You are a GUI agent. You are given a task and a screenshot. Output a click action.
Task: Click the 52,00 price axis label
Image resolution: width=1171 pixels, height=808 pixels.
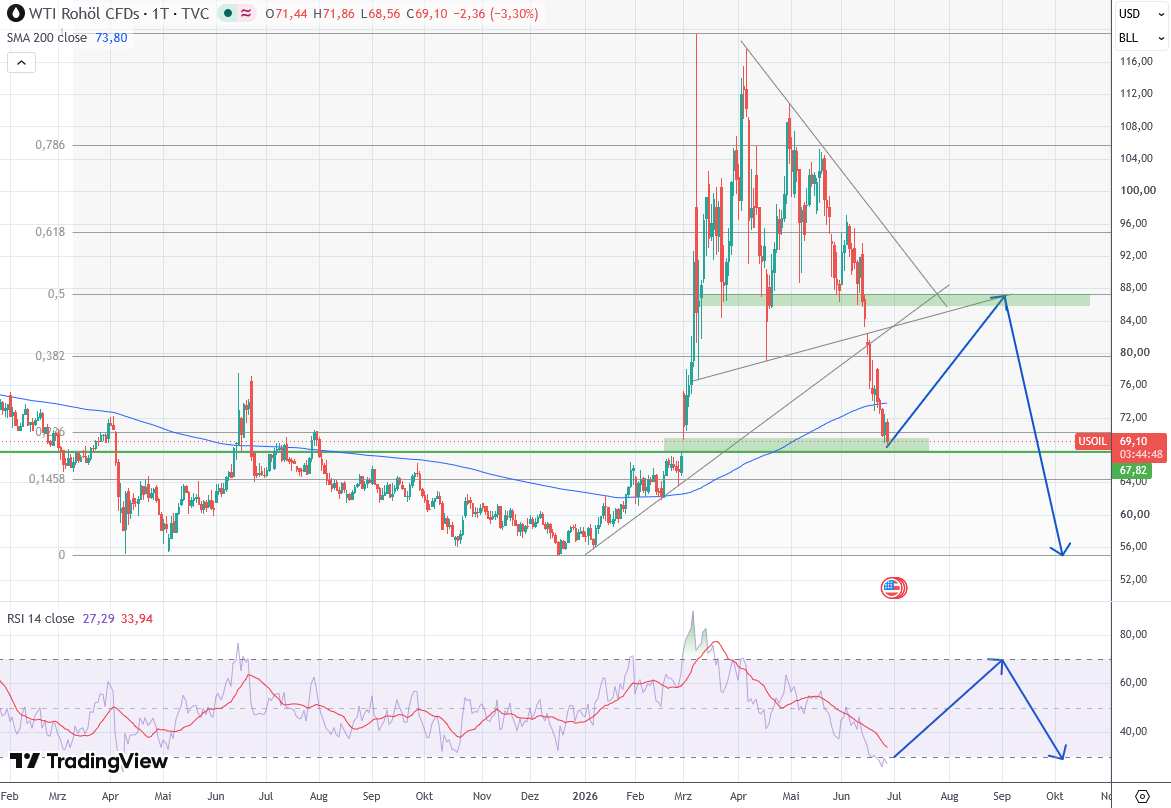[x=1133, y=579]
